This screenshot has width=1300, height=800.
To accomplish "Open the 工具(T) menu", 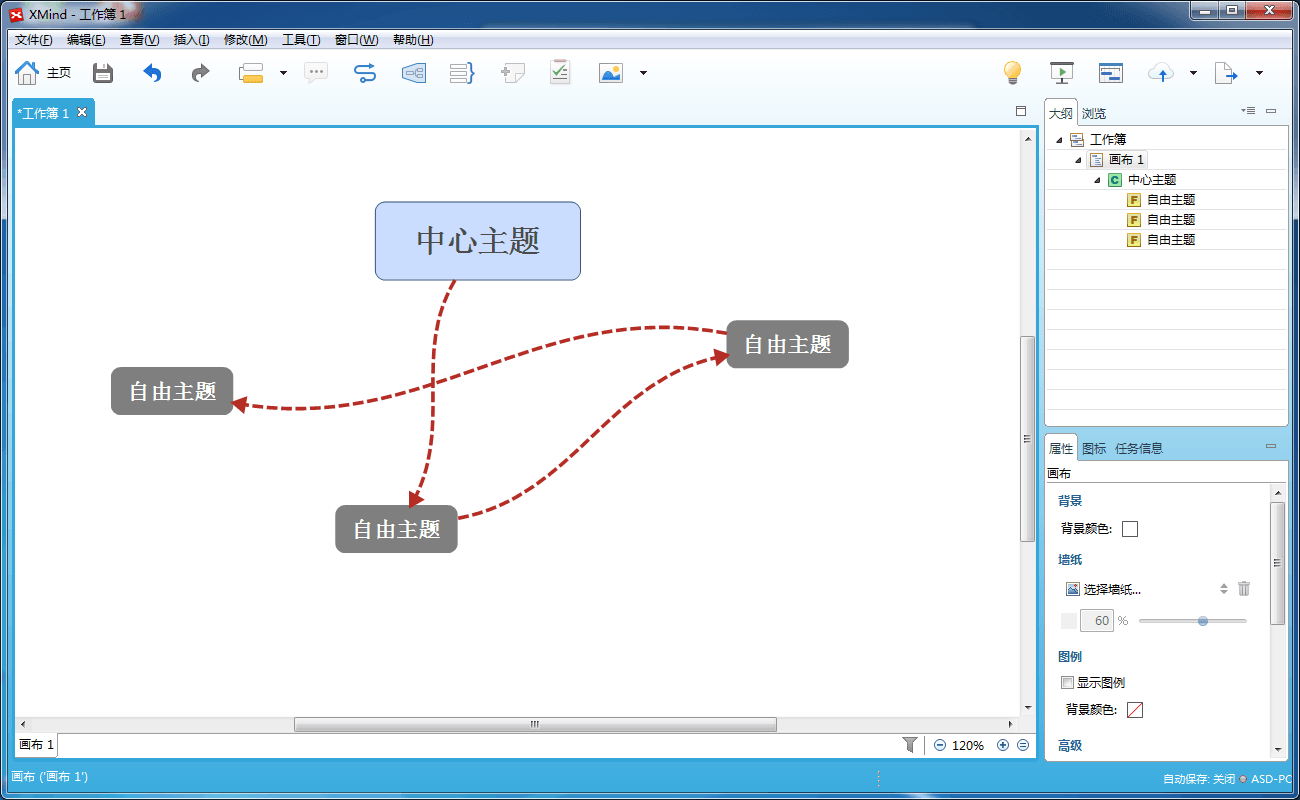I will click(301, 40).
